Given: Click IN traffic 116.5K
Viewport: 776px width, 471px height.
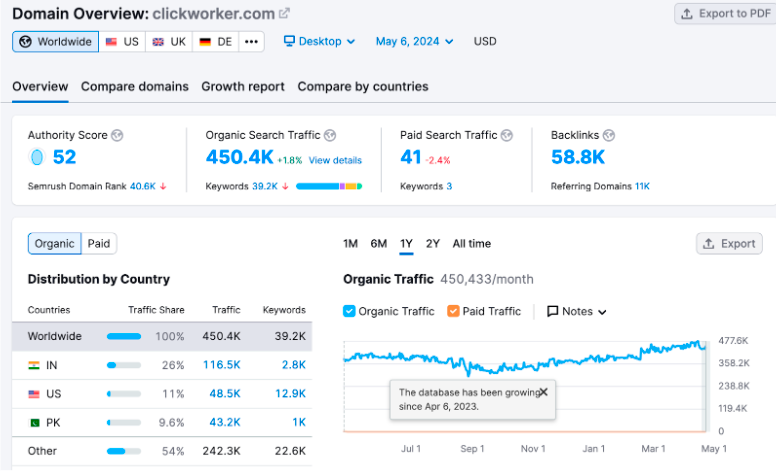Looking at the screenshot, I should point(222,365).
